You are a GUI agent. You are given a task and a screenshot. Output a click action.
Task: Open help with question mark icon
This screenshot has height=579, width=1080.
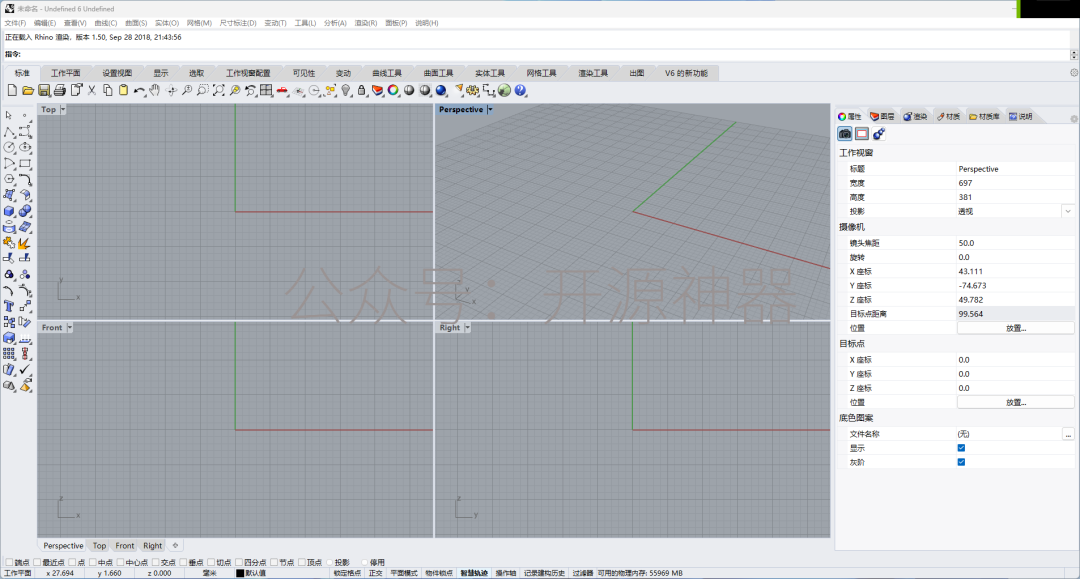click(x=521, y=90)
